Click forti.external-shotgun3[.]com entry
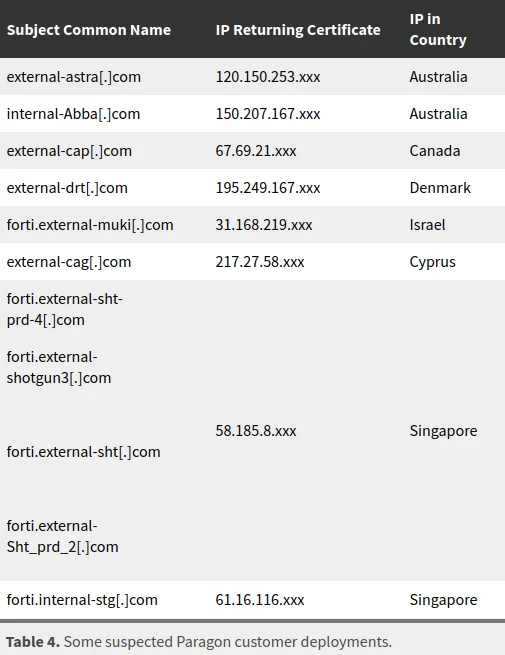This screenshot has height=655, width=505. 59,368
